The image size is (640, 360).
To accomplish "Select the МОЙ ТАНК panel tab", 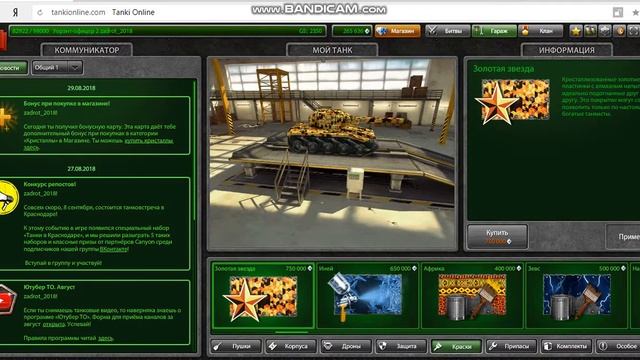I will [x=332, y=50].
